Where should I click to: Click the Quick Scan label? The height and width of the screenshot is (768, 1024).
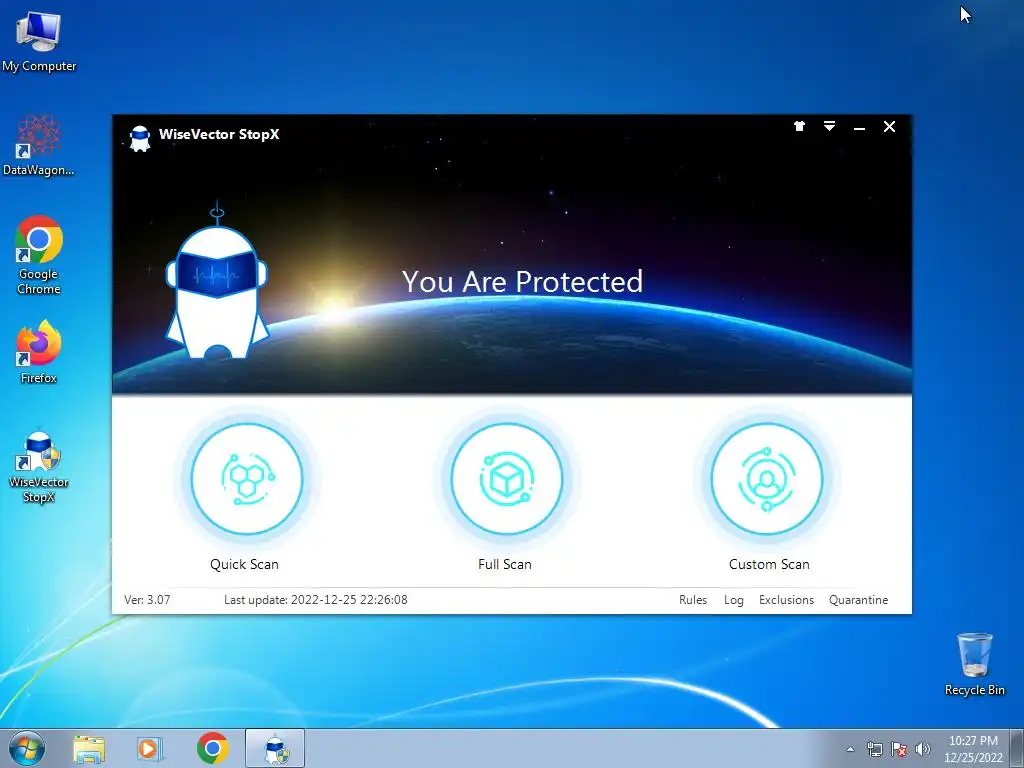244,564
